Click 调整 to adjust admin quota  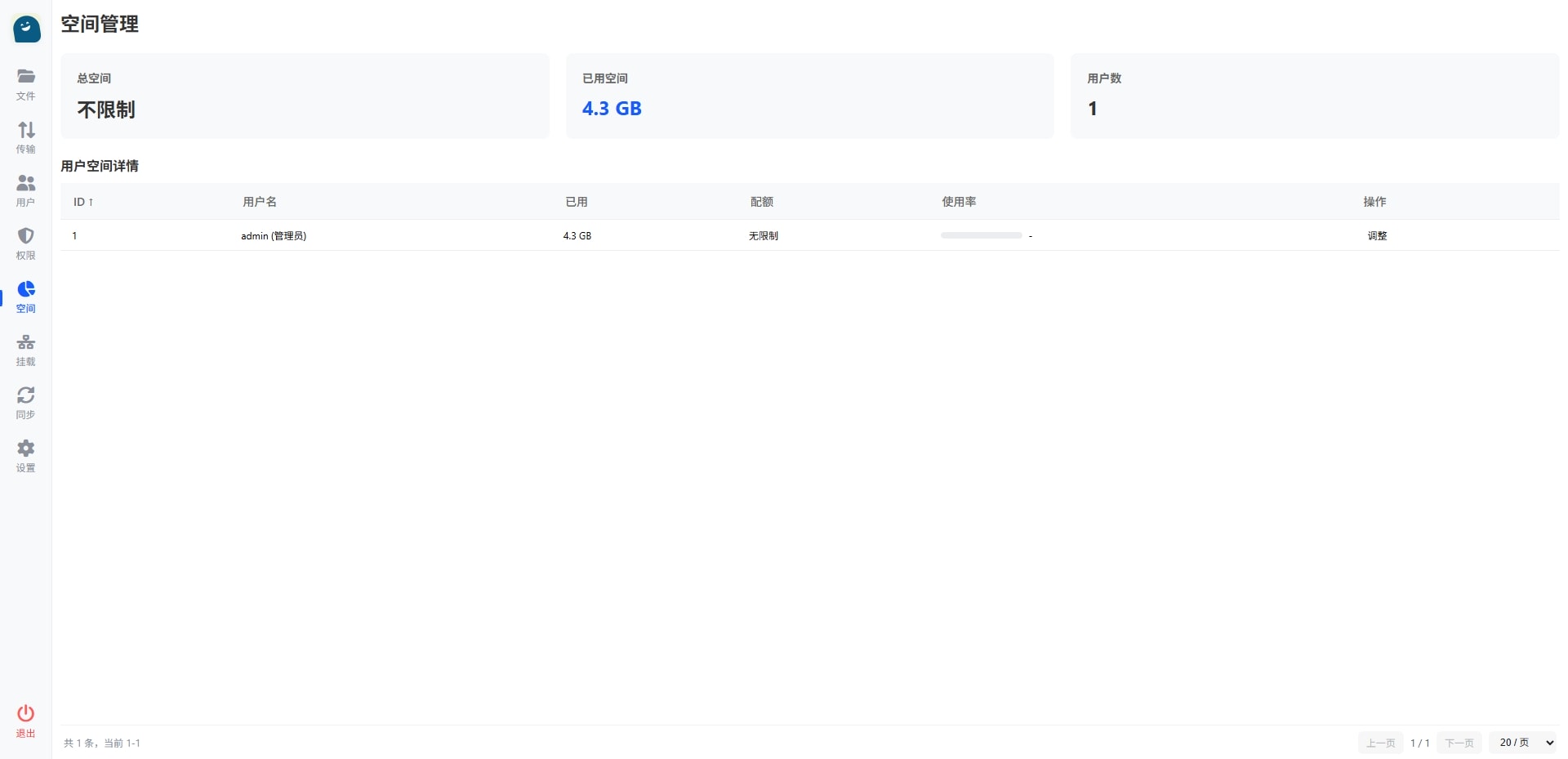click(x=1377, y=235)
